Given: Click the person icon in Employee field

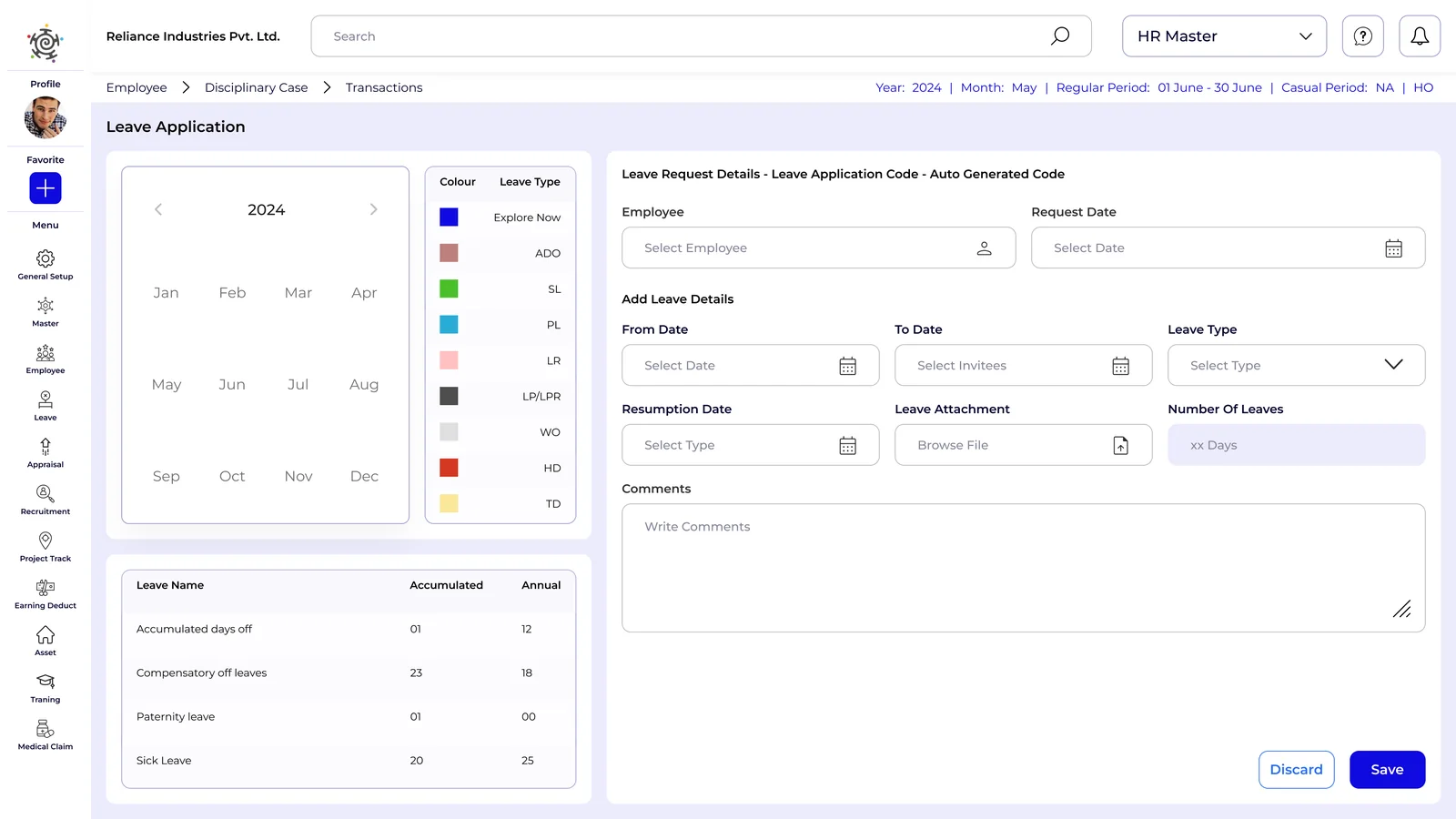Looking at the screenshot, I should (984, 248).
